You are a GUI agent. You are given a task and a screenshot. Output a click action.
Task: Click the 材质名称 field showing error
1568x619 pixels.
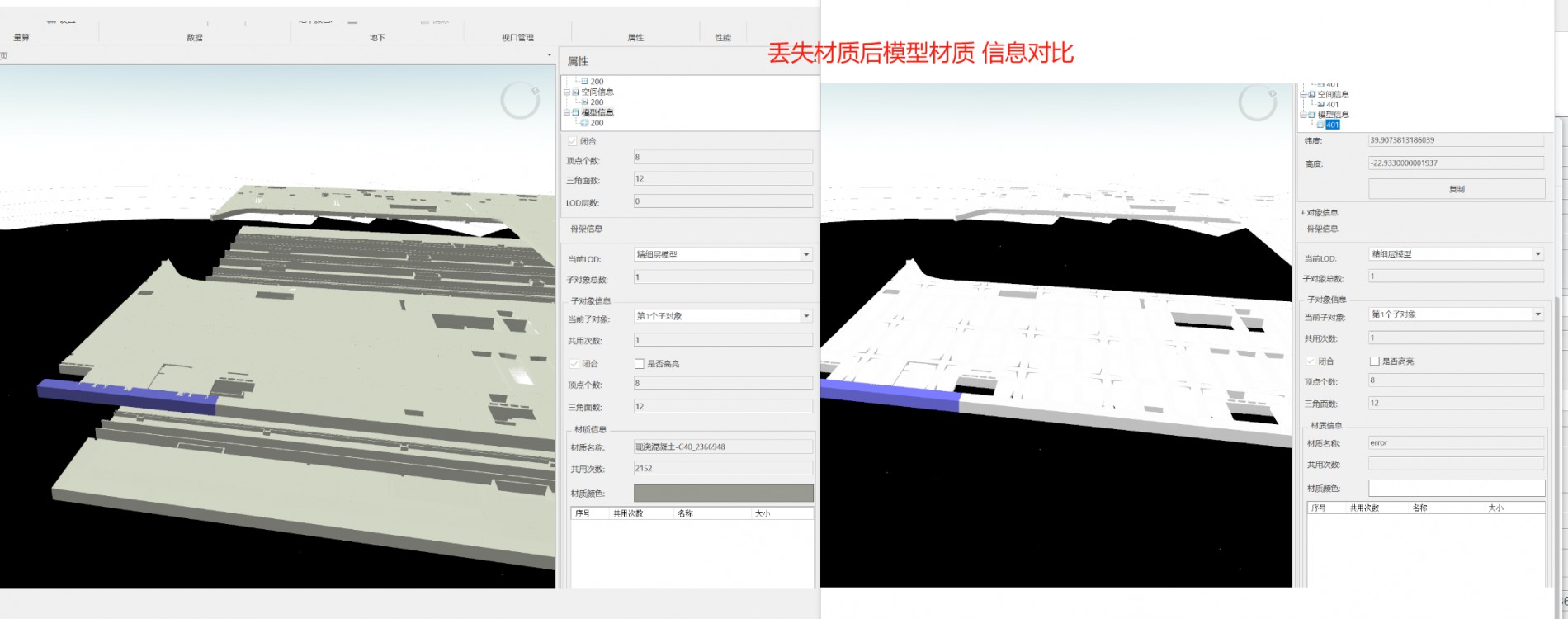pos(1456,443)
